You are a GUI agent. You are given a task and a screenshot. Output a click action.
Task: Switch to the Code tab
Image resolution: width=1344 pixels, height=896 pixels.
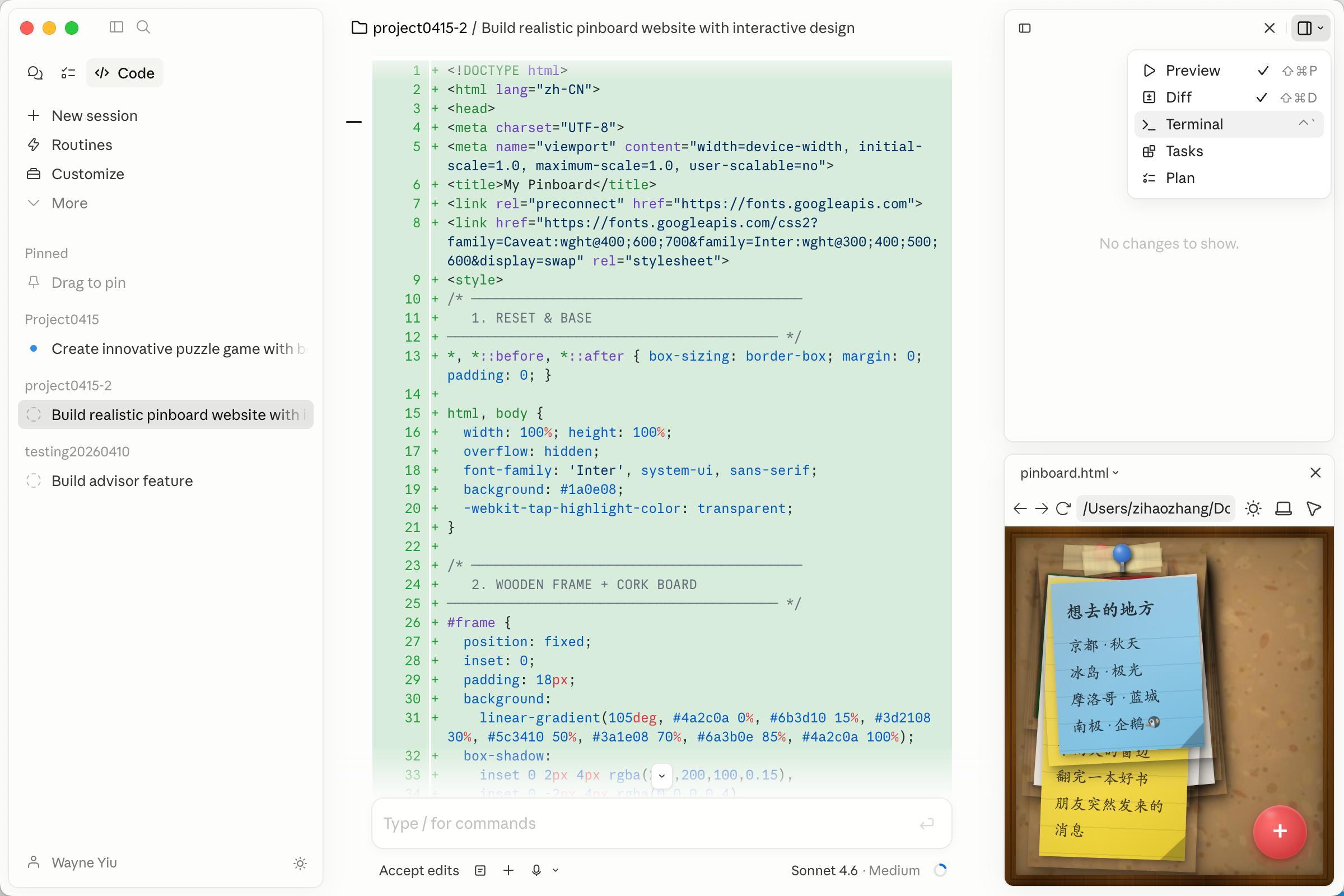tap(125, 73)
